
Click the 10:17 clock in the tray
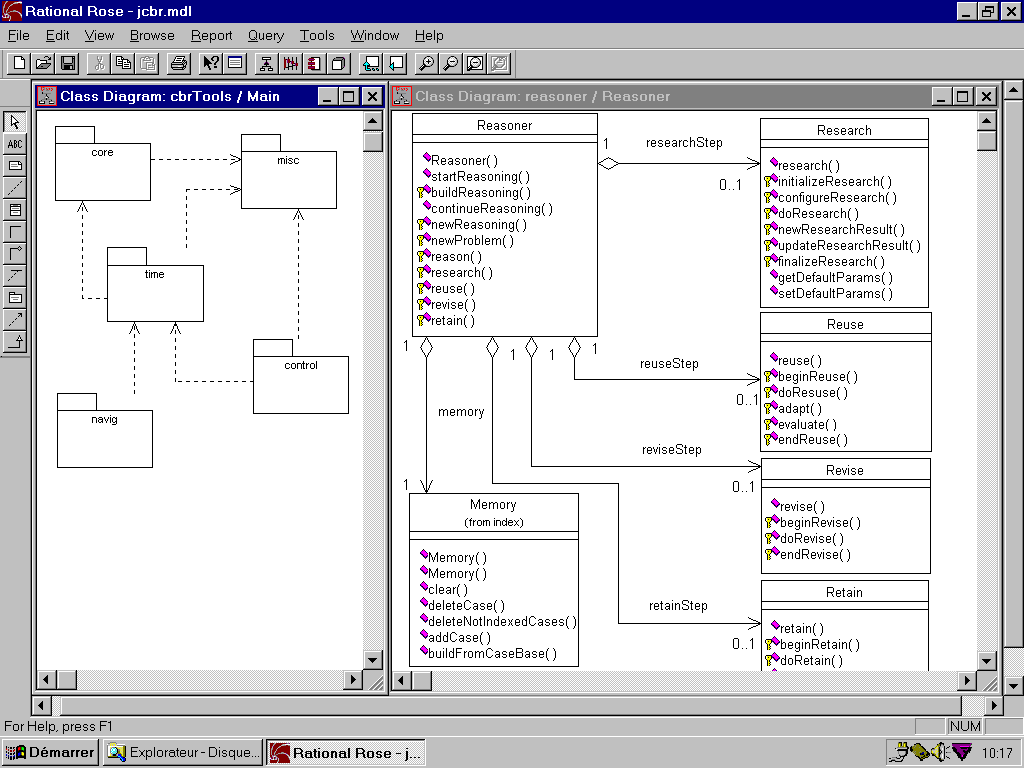point(997,753)
